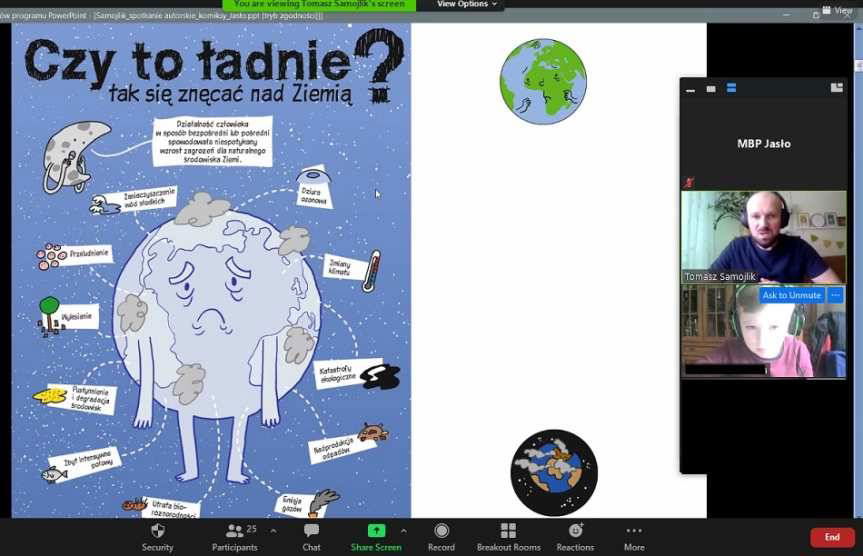Start recording with the Record button
Screen dimensions: 863x556
click(x=441, y=535)
